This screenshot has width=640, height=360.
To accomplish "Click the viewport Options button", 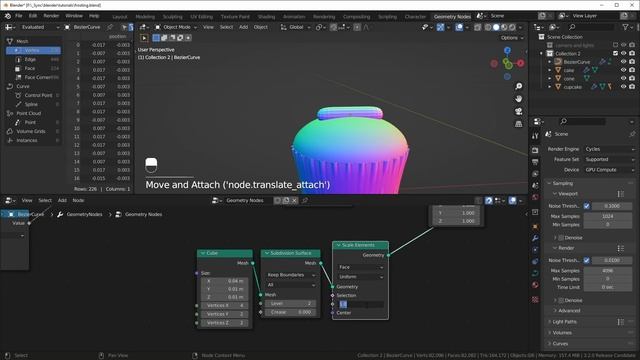I will point(512,38).
